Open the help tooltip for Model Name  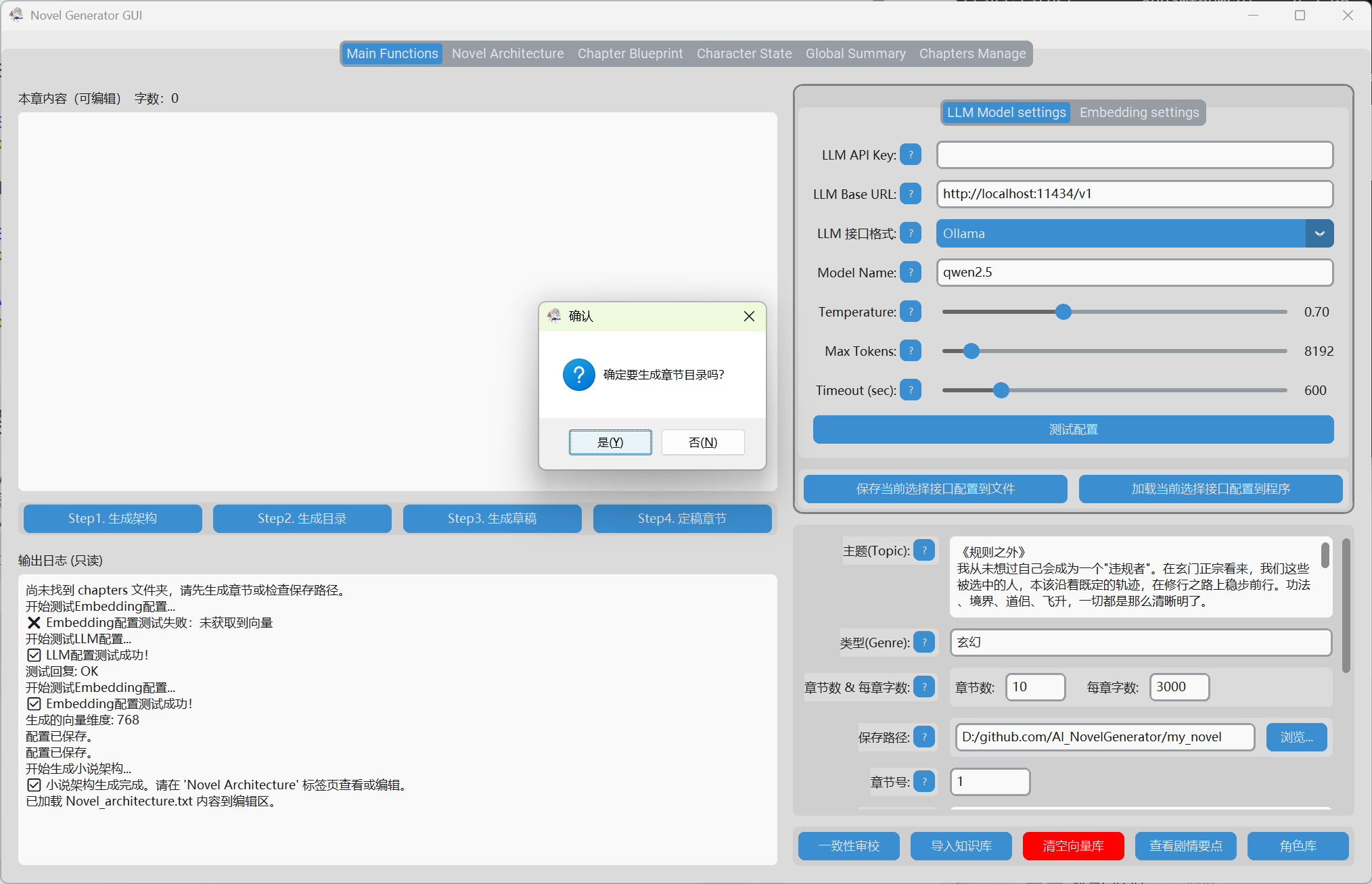pyautogui.click(x=911, y=273)
